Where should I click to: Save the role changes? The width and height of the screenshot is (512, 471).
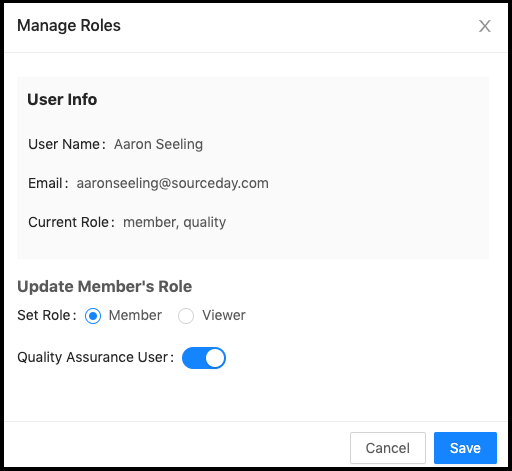[x=465, y=448]
